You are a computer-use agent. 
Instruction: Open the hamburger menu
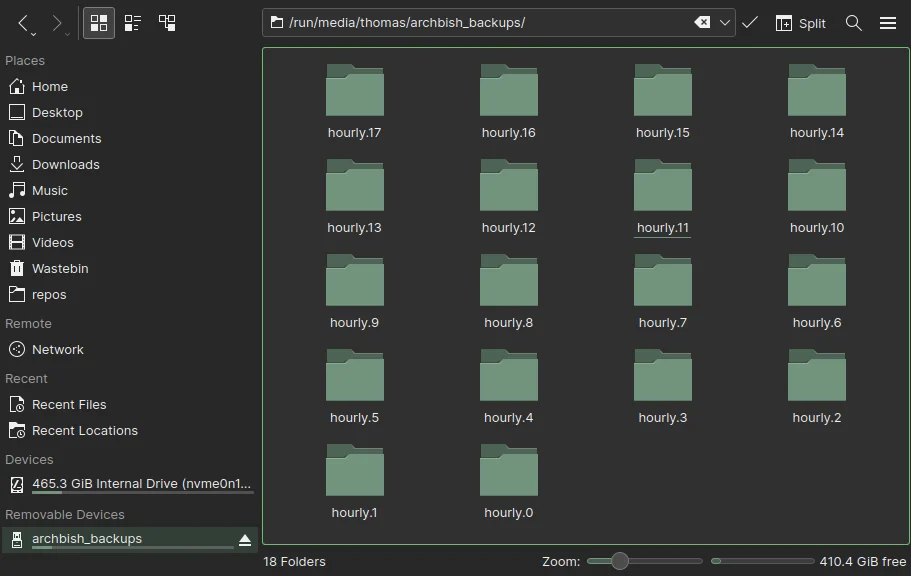coord(887,23)
